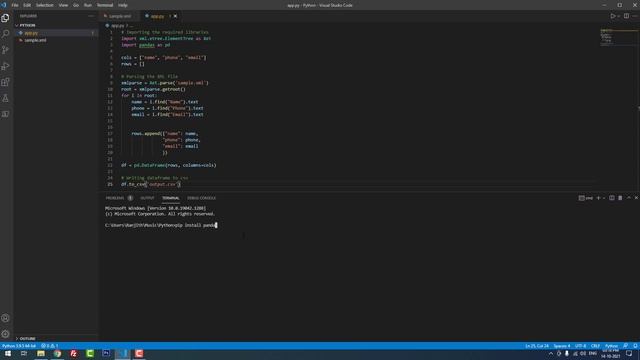Change indentation via Spaces: 4
Viewport: 640px width, 360px height.
562,346
